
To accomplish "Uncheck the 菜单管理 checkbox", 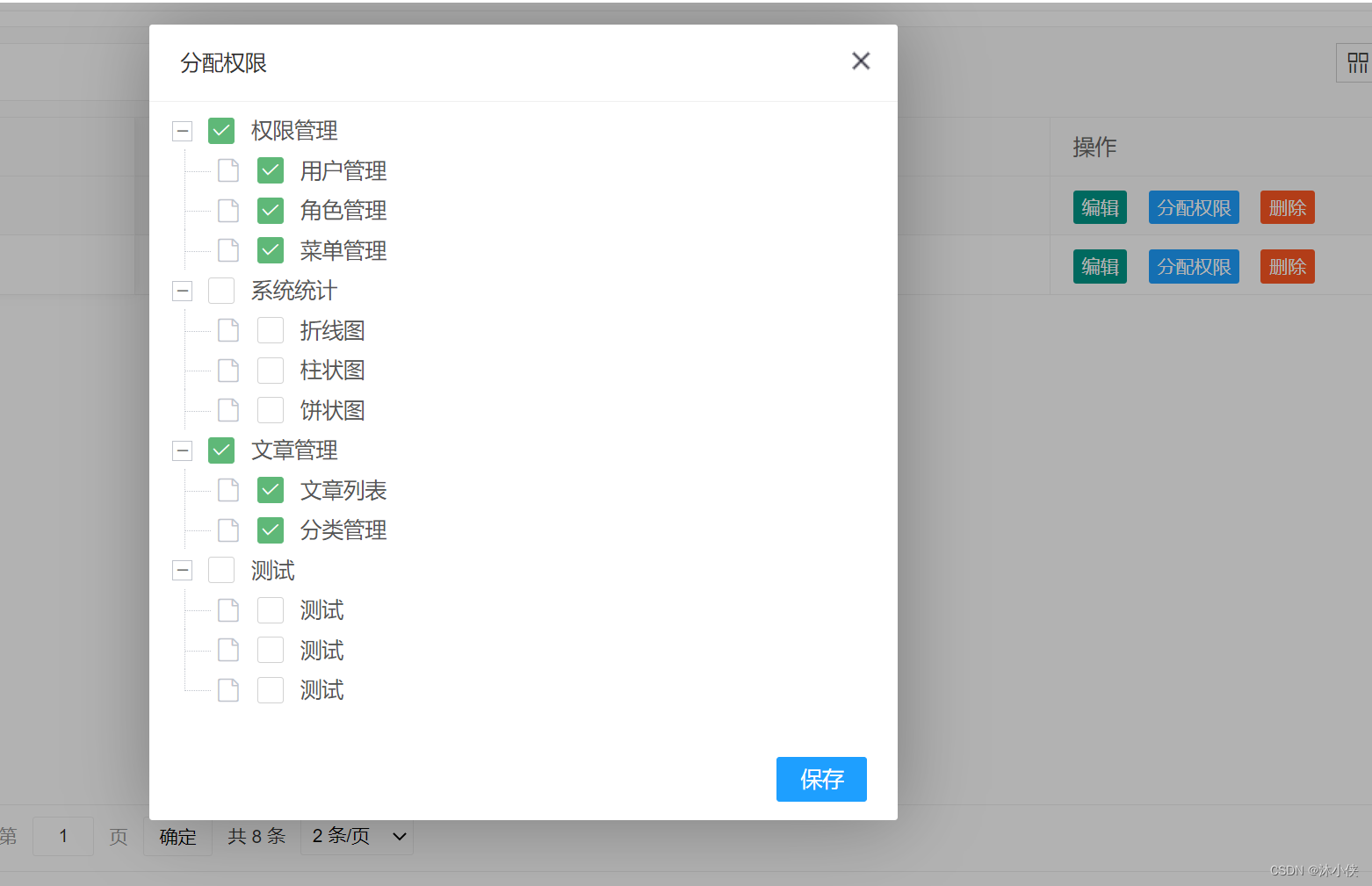I will coord(271,250).
